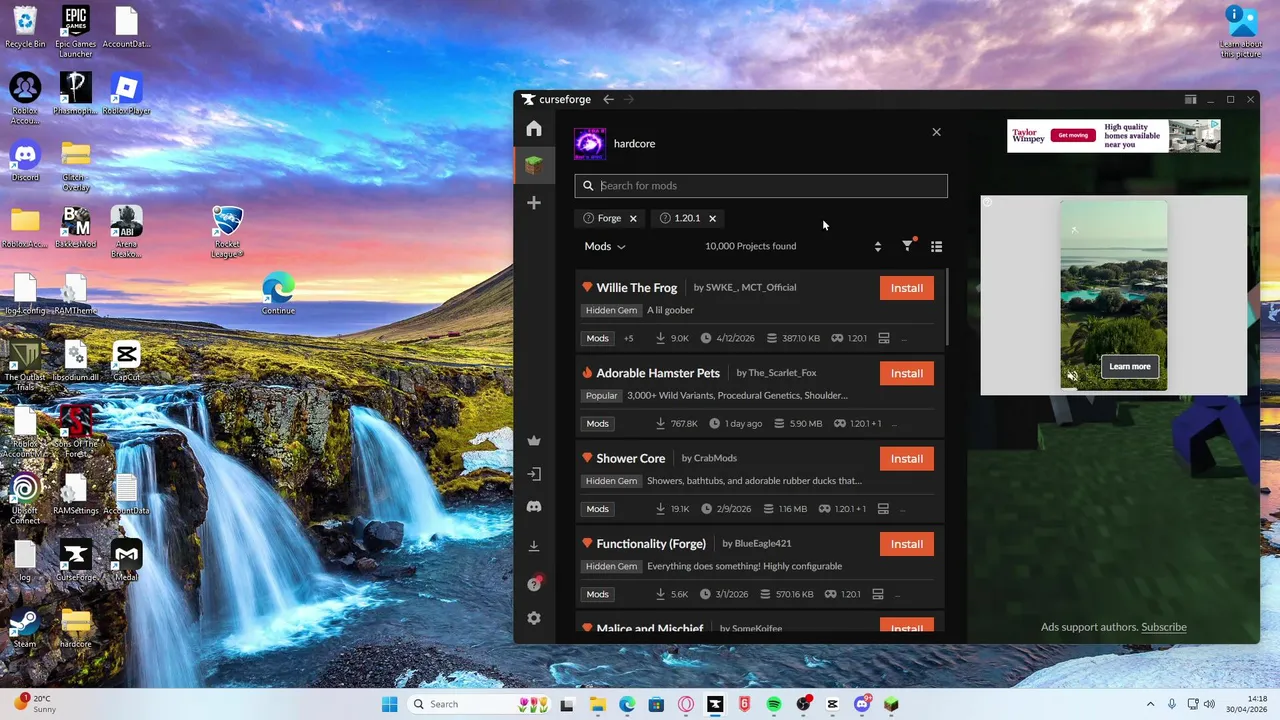Viewport: 1280px width, 720px height.
Task: Expand the Mods category dropdown
Action: 605,246
